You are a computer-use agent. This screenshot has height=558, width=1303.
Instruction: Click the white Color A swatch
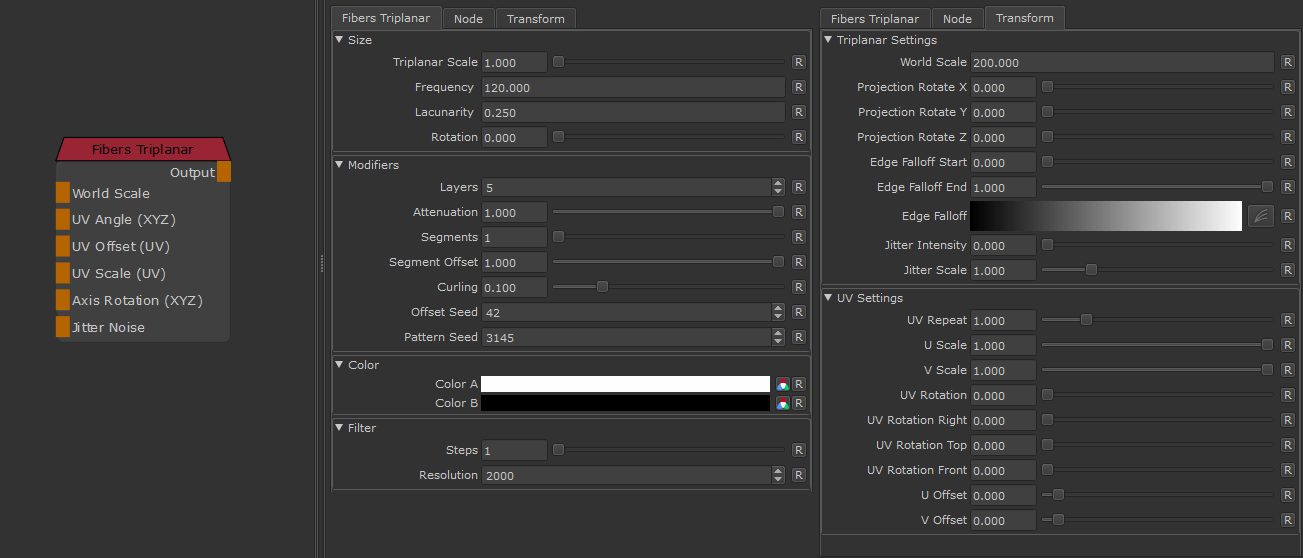625,384
